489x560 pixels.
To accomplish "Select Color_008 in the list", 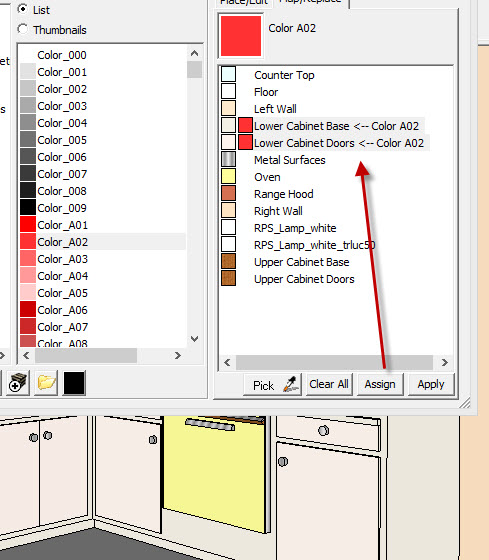I will pyautogui.click(x=102, y=191).
